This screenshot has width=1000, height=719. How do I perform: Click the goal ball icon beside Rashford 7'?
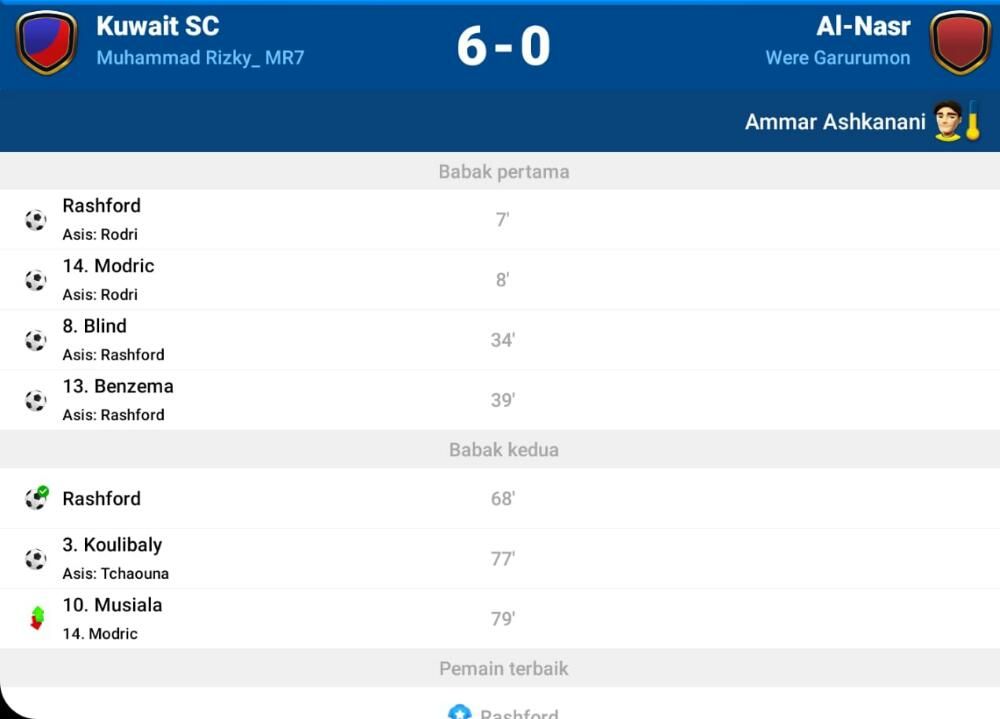coord(36,220)
